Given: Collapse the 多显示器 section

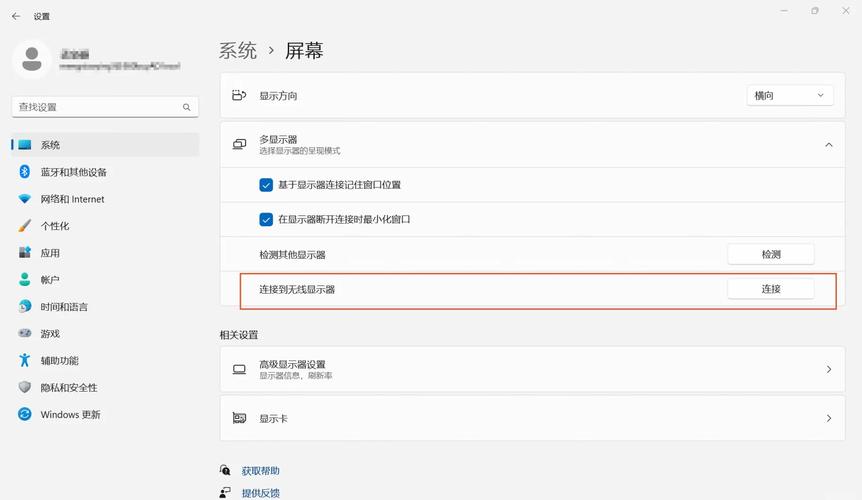Looking at the screenshot, I should [x=828, y=145].
